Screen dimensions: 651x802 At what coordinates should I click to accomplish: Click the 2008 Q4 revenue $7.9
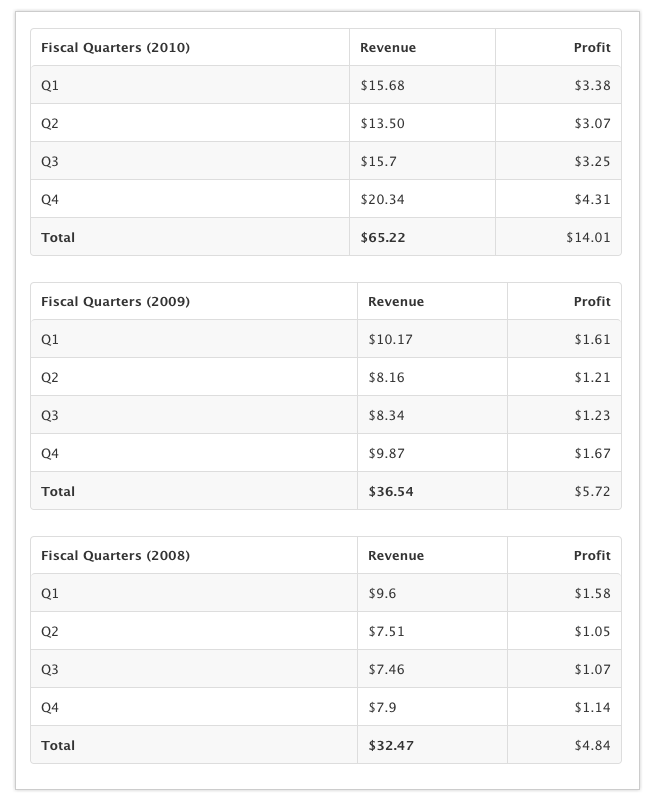point(382,707)
